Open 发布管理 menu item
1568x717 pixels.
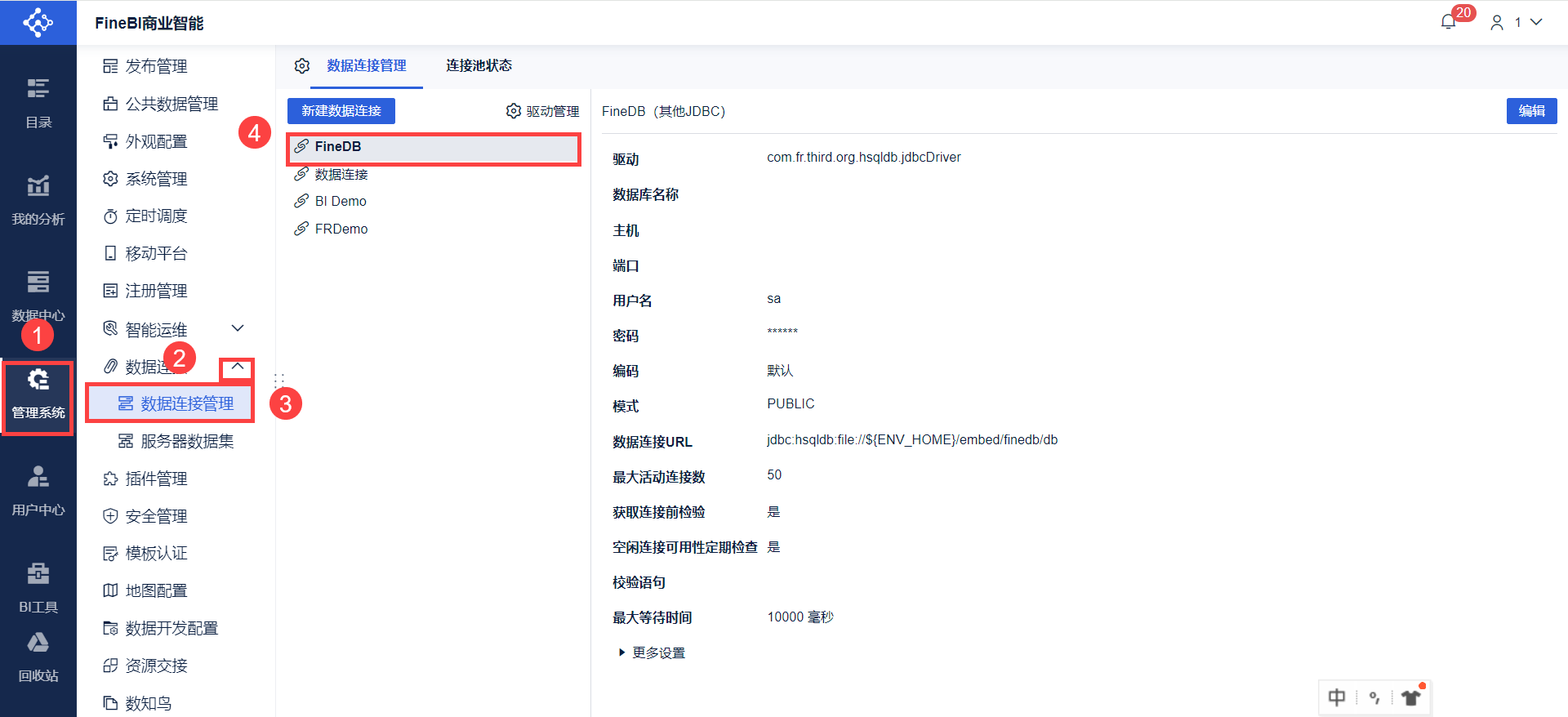145,66
